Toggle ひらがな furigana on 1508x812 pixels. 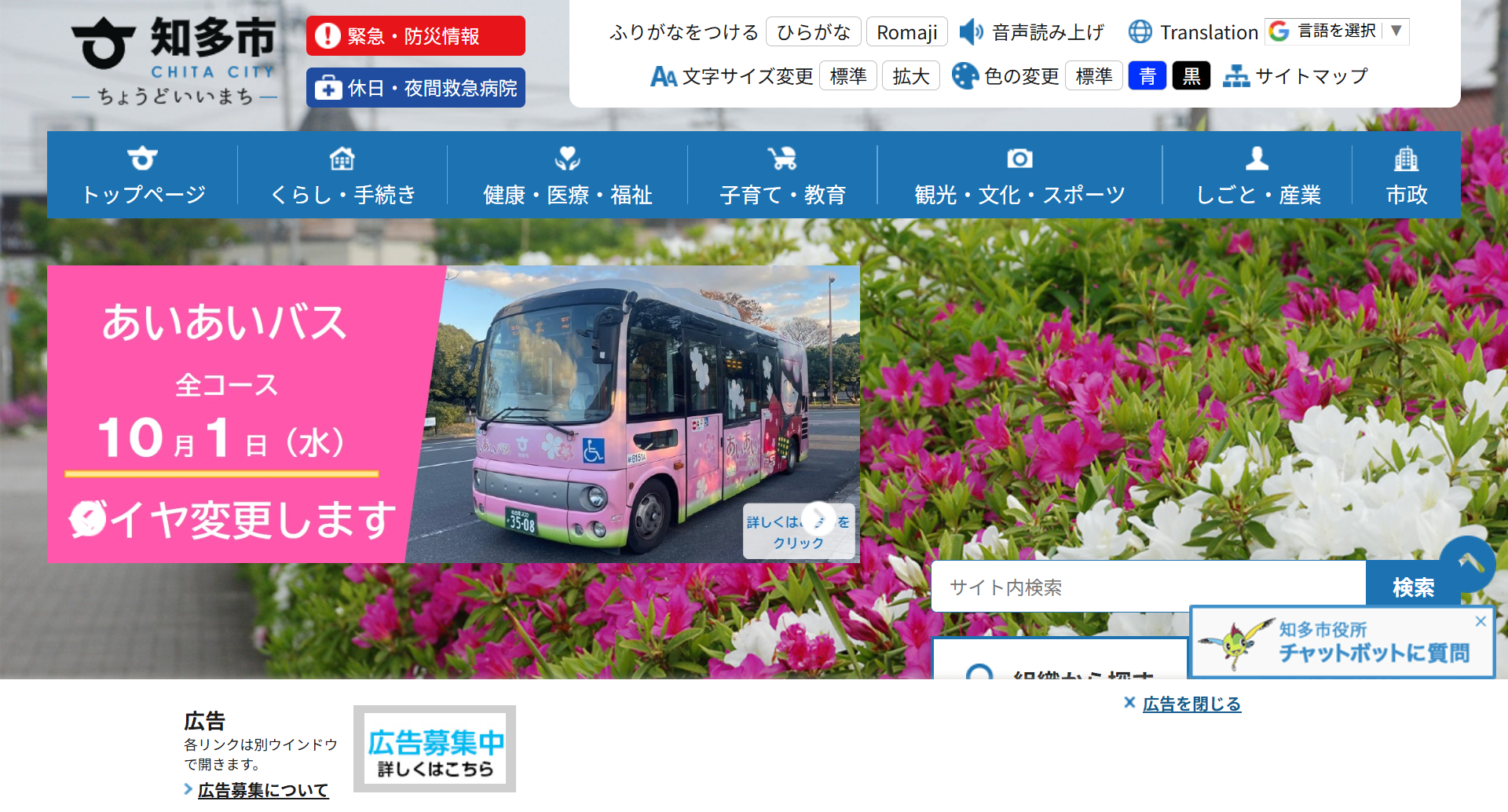(x=813, y=32)
